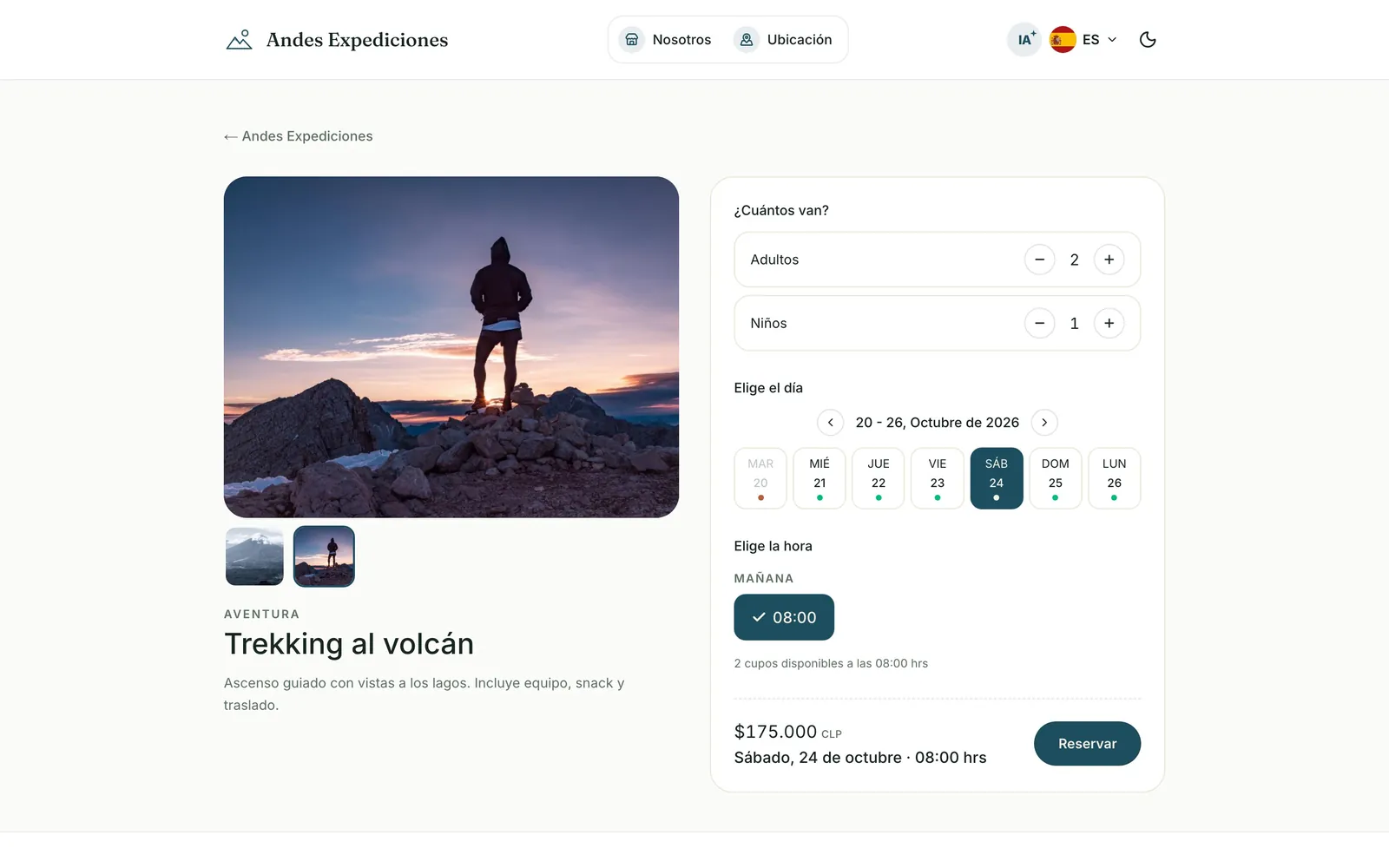Viewport: 1389px width, 868px height.
Task: Increase the Adultos count
Action: tap(1109, 260)
